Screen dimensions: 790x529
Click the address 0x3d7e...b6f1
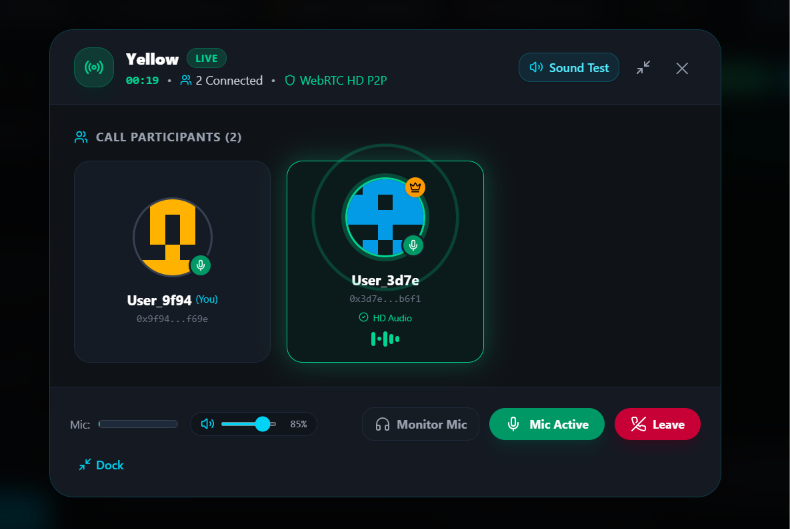click(385, 299)
